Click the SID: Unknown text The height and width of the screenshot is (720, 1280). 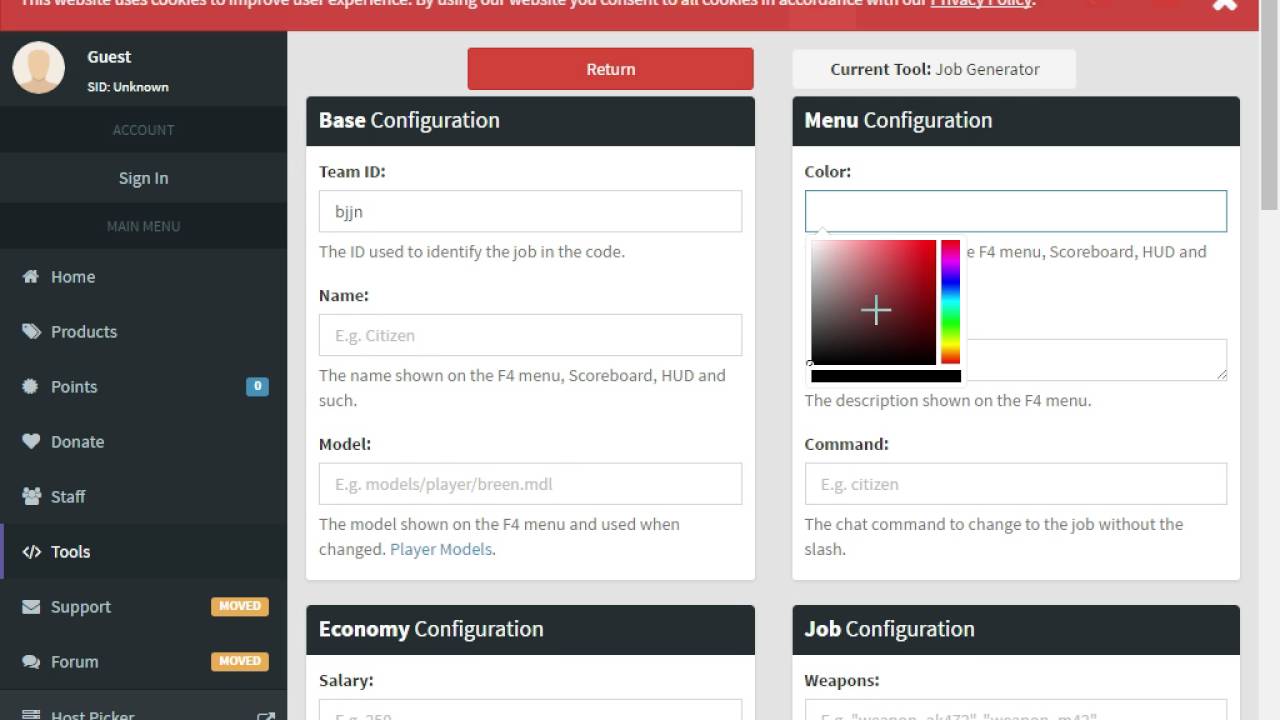(x=128, y=87)
